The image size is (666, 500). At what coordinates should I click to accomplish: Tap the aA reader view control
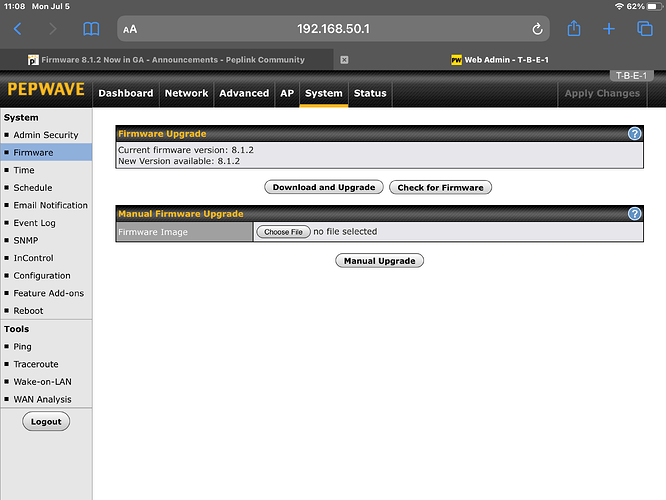click(130, 30)
